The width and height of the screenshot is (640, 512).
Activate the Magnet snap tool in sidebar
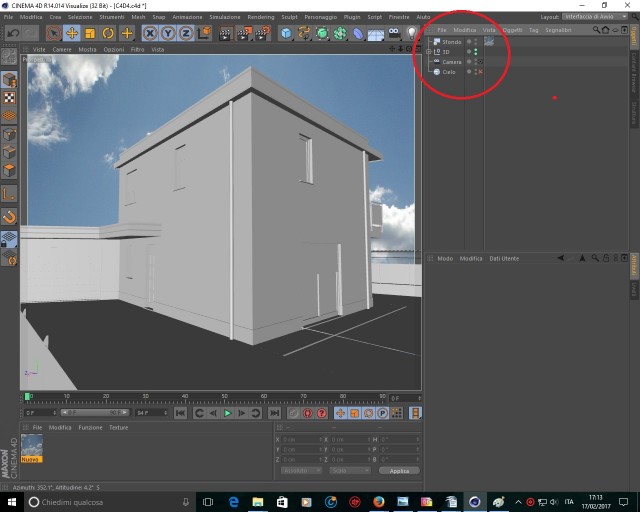pyautogui.click(x=9, y=216)
